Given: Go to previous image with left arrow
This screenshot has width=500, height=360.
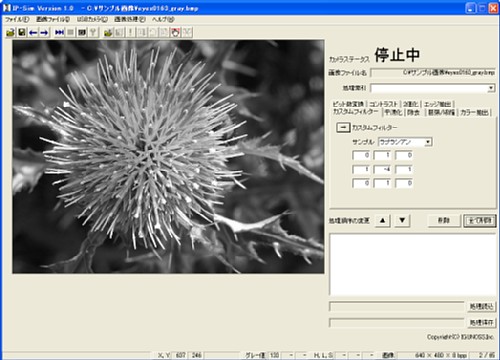Looking at the screenshot, I should click(x=33, y=32).
